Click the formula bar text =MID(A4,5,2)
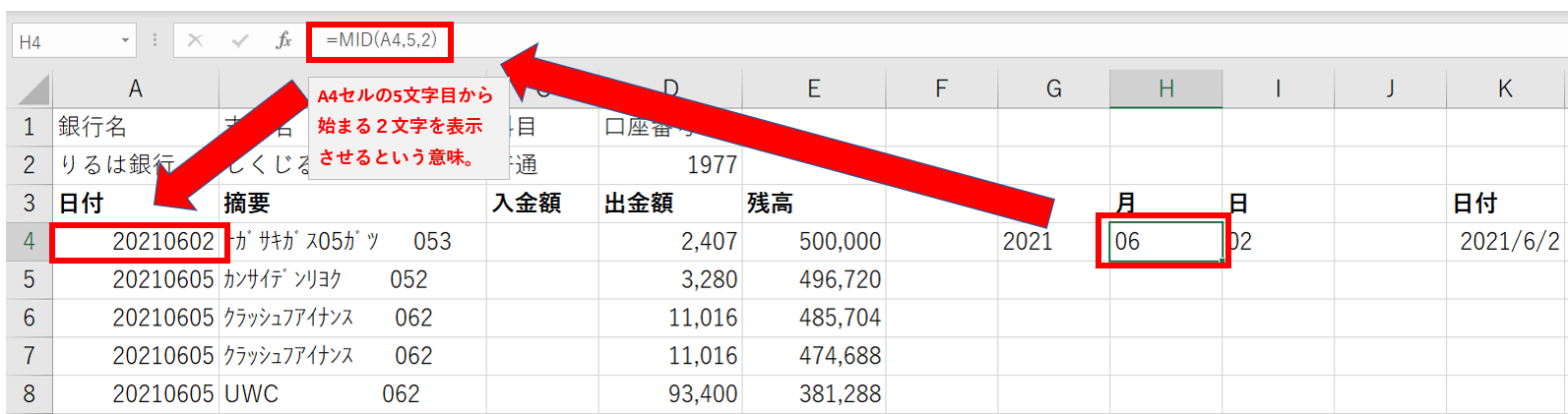 pos(381,40)
